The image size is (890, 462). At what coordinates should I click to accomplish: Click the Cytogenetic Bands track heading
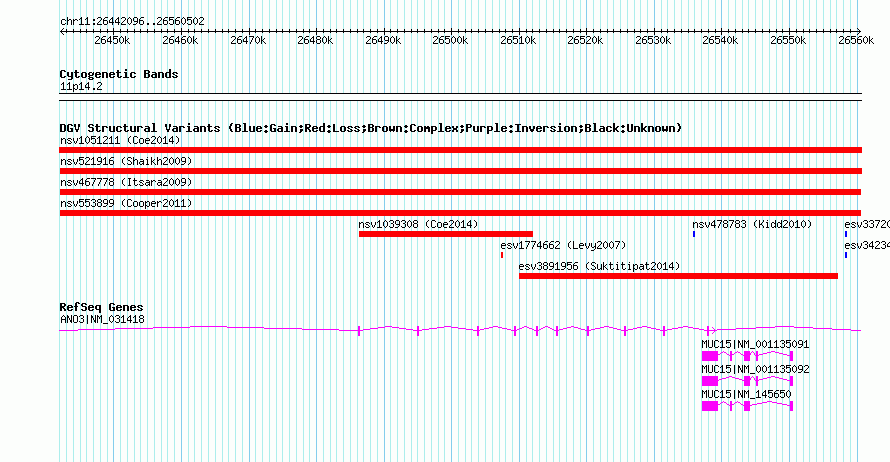coord(119,74)
